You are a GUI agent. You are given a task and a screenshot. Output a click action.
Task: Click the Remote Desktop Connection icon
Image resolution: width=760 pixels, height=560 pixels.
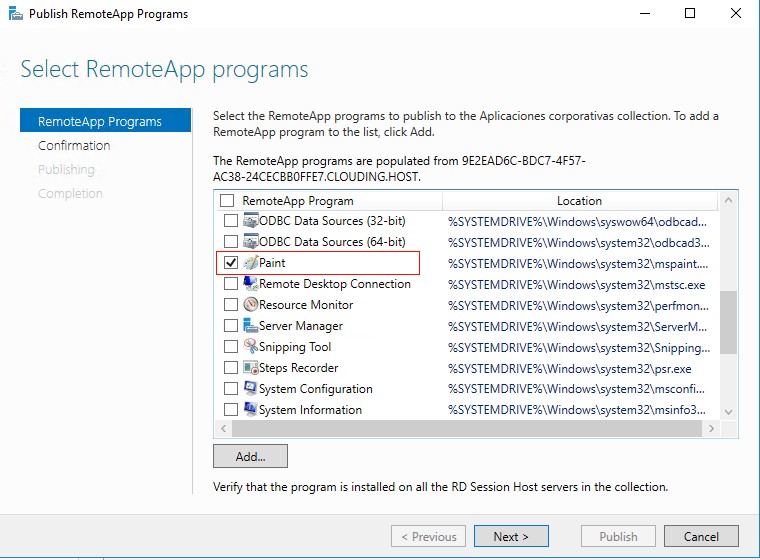pos(251,284)
